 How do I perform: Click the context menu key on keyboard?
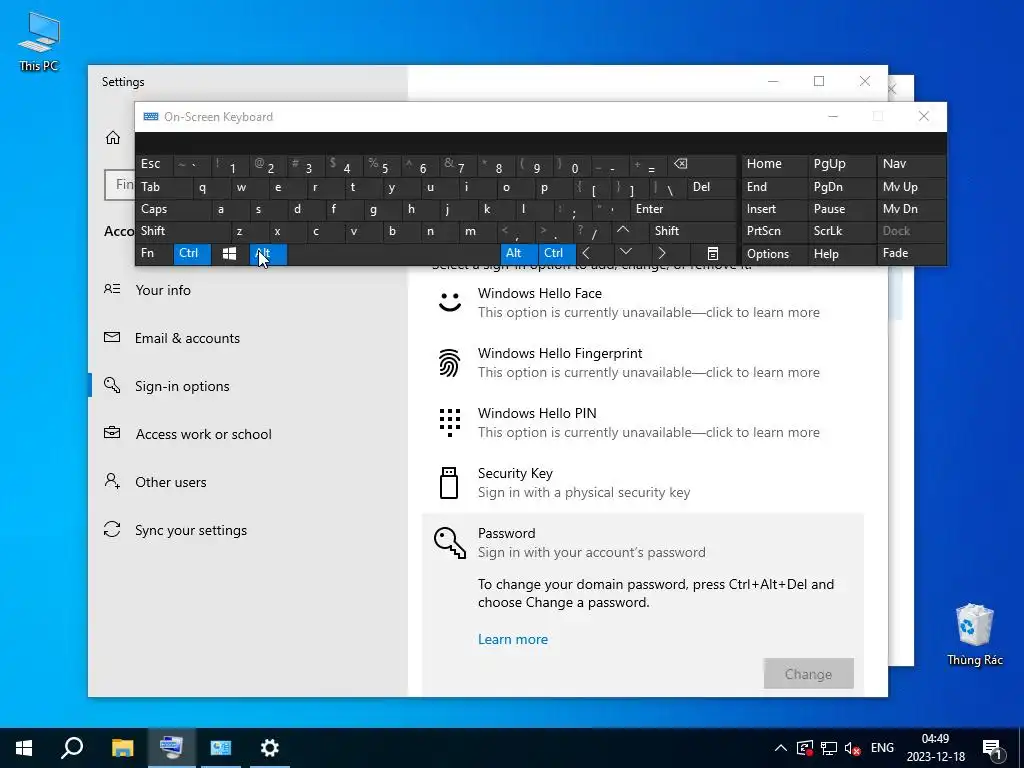tap(713, 253)
